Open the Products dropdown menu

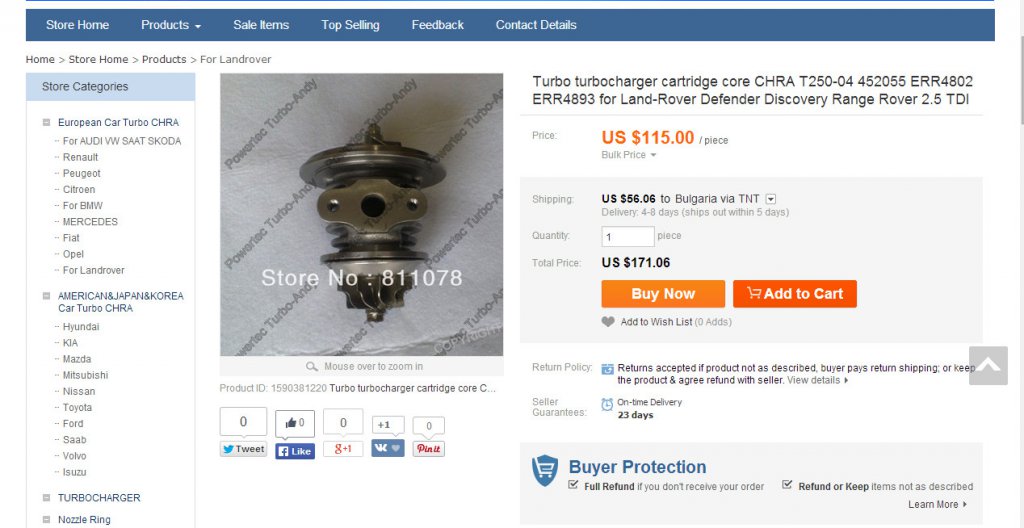(171, 25)
